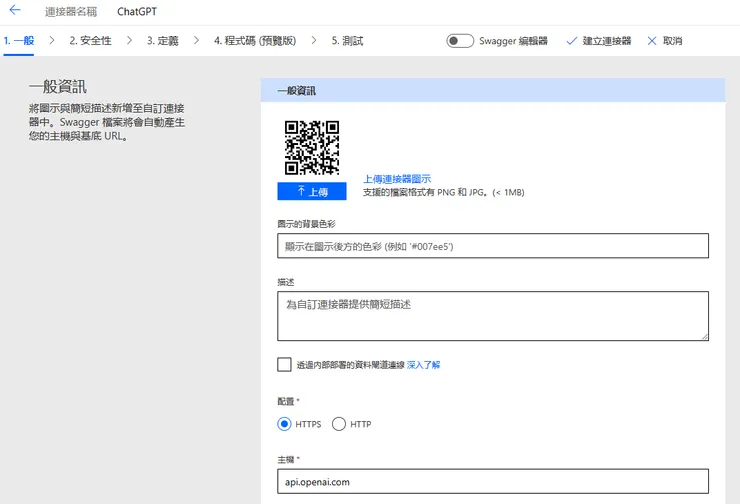Viewport: 740px width, 504px height.
Task: Click the chevron after 3. 定義
Action: tap(196, 41)
